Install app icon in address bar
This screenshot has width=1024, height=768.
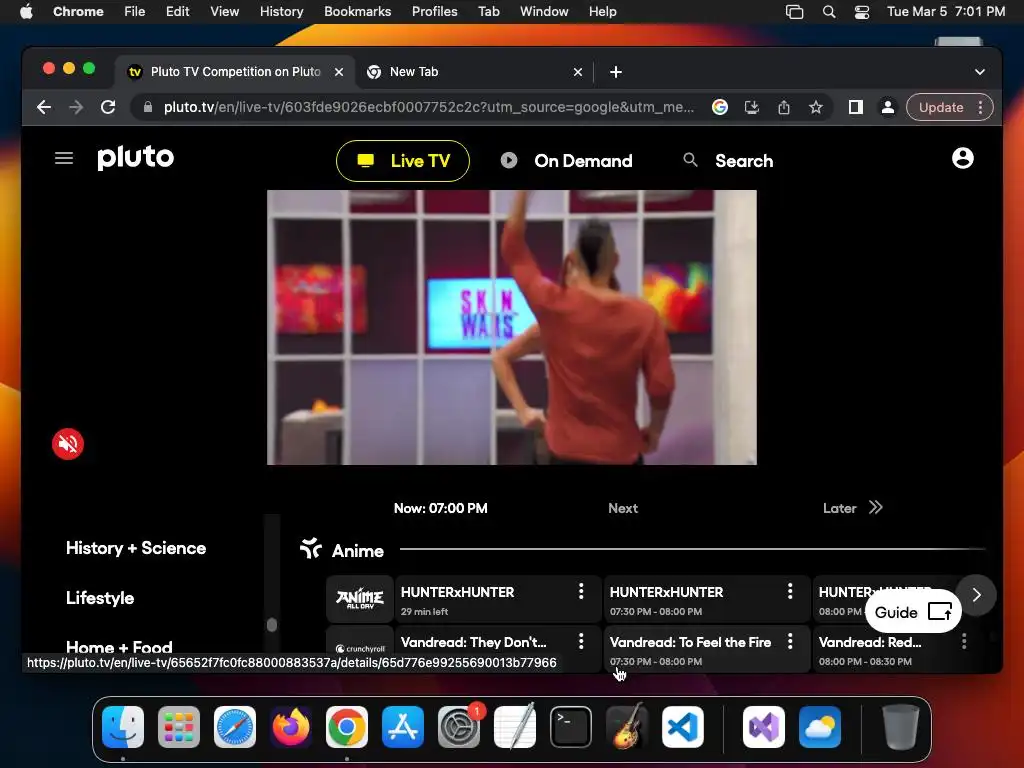(752, 107)
